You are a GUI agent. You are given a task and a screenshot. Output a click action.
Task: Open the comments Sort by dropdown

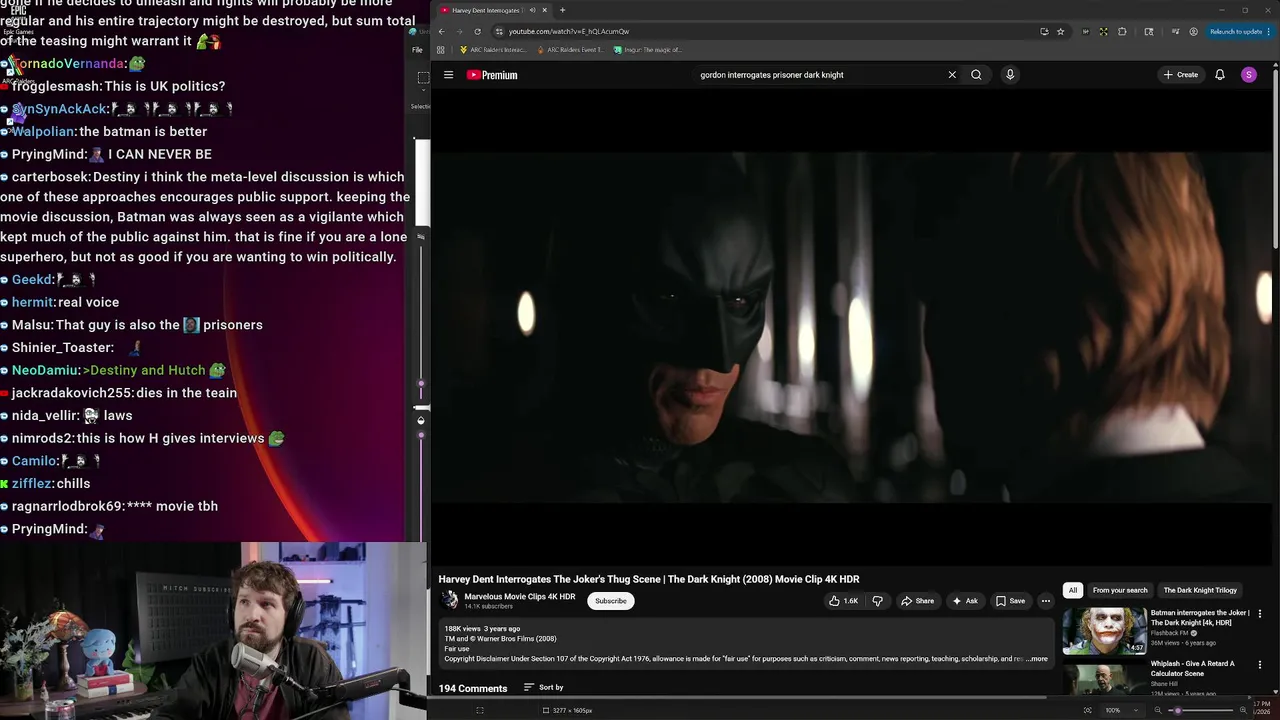pyautogui.click(x=544, y=688)
